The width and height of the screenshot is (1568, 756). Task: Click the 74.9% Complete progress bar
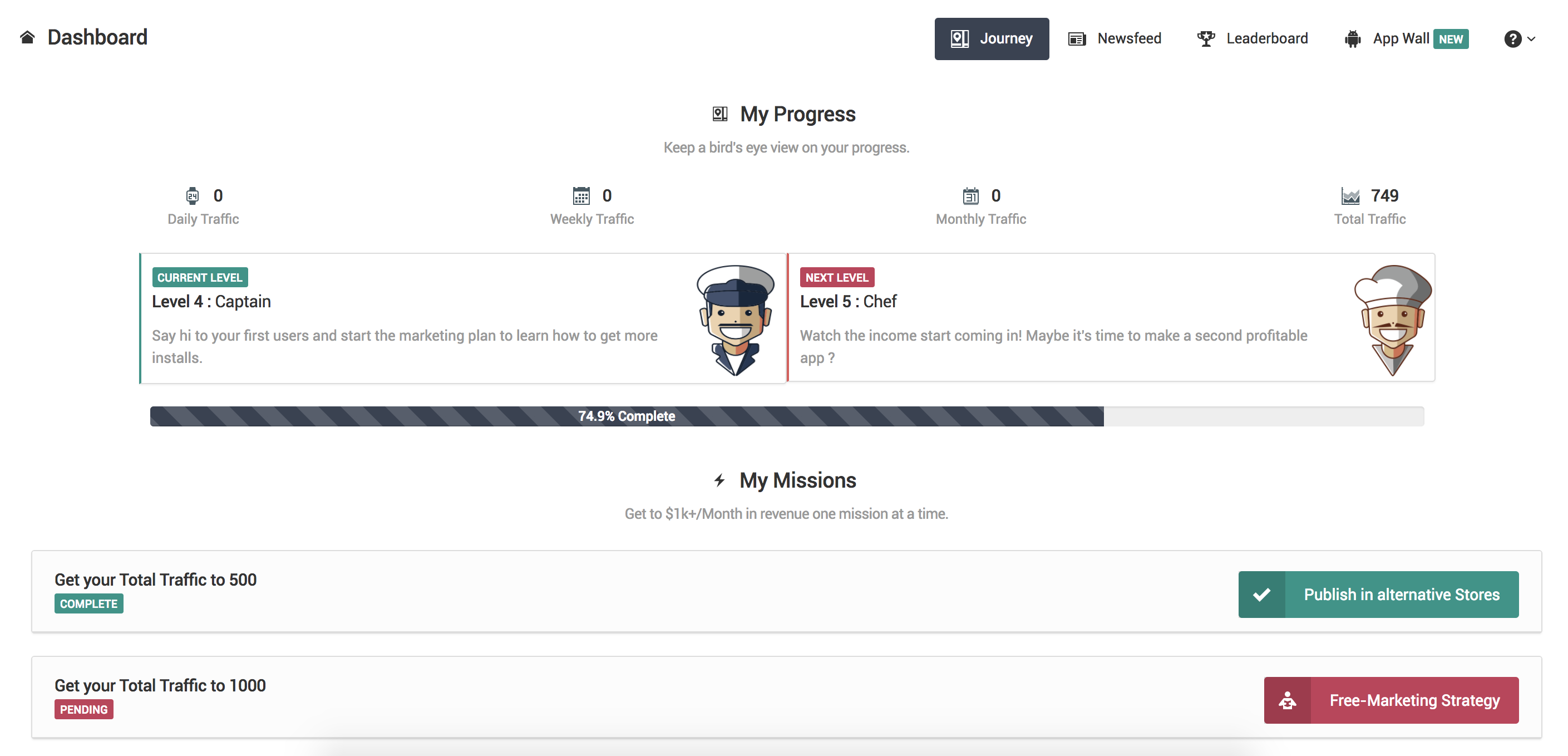coord(786,416)
